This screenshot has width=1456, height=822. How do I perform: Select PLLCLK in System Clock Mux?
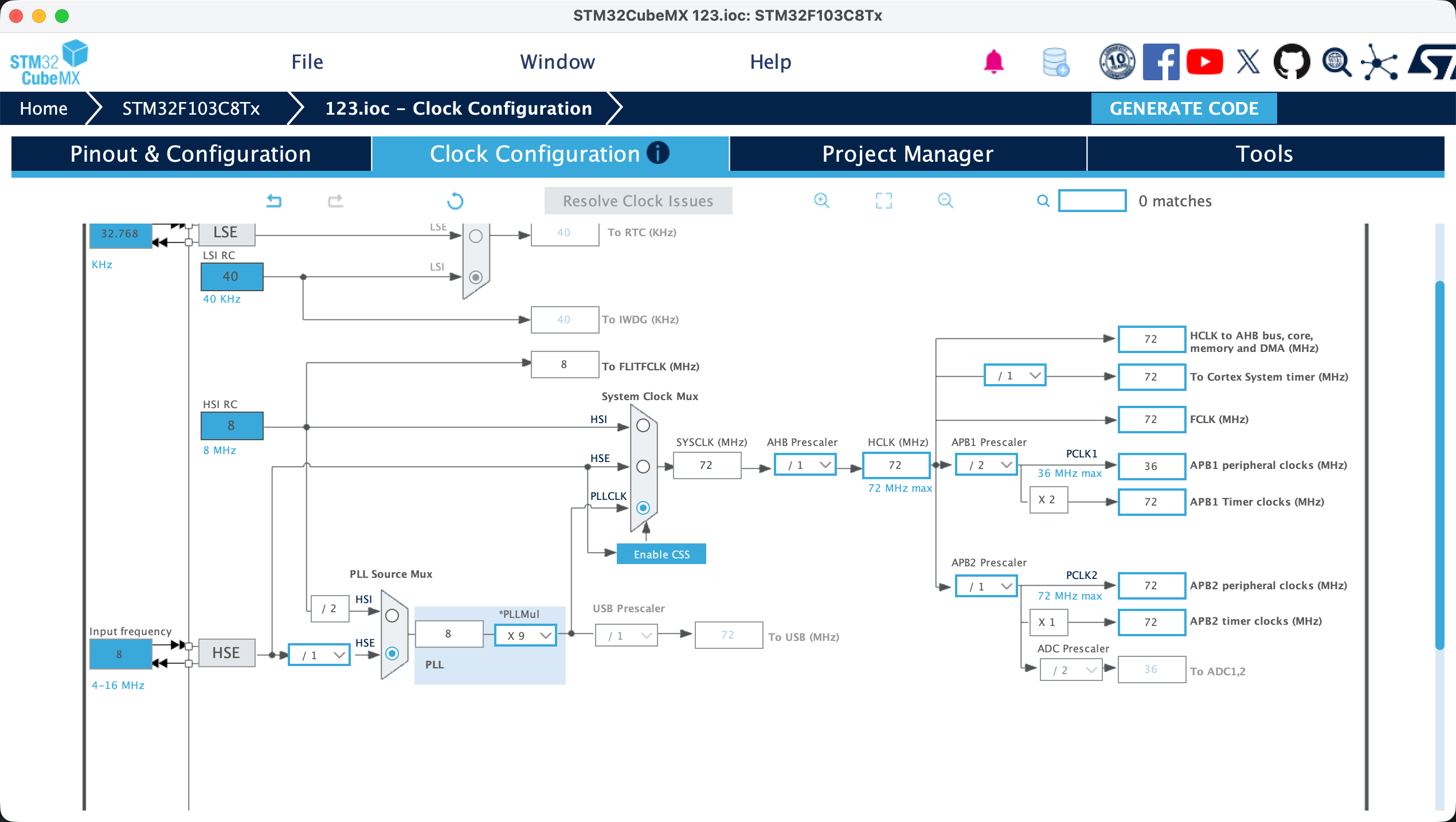[x=643, y=508]
